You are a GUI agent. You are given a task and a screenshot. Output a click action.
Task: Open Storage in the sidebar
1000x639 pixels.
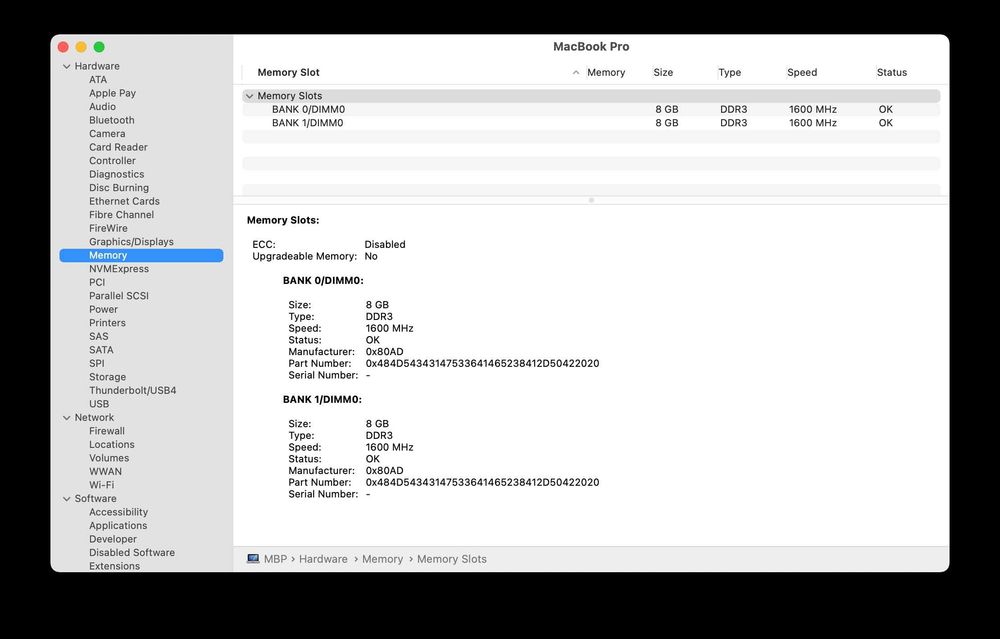[108, 377]
